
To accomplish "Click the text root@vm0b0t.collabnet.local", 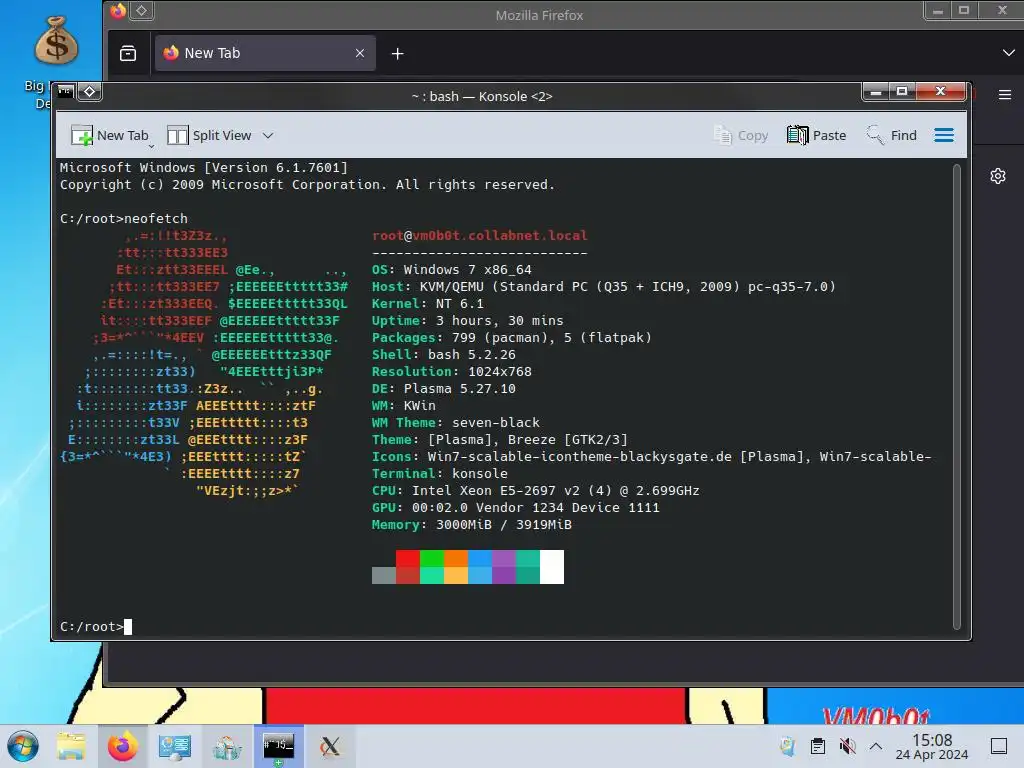I will click(479, 235).
